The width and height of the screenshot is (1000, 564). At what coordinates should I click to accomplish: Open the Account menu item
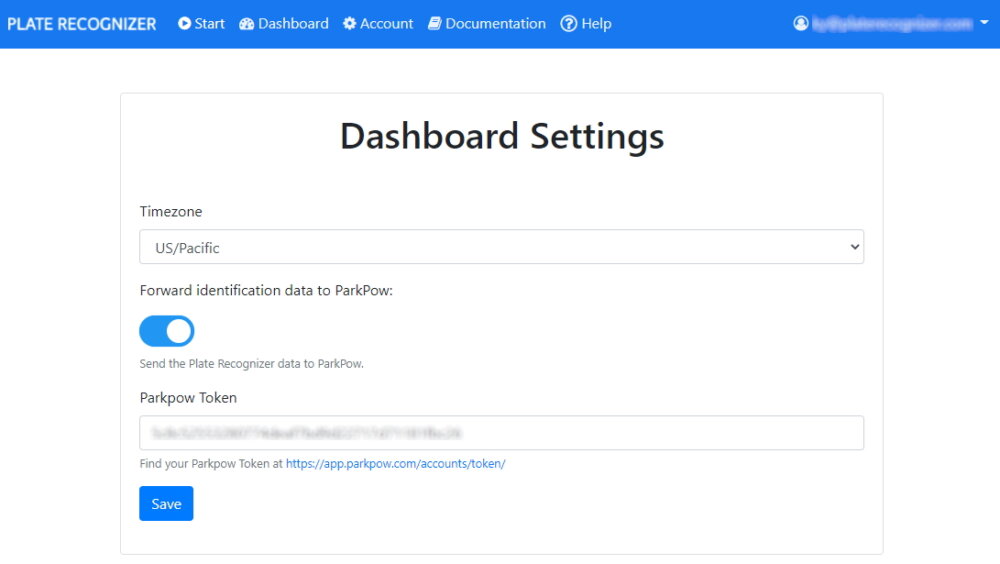click(x=378, y=24)
